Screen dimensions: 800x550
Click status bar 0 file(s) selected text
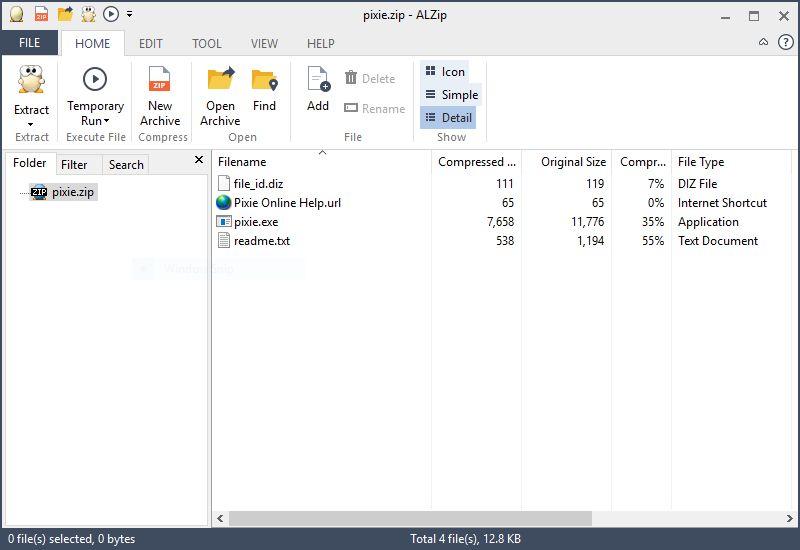pos(71,539)
